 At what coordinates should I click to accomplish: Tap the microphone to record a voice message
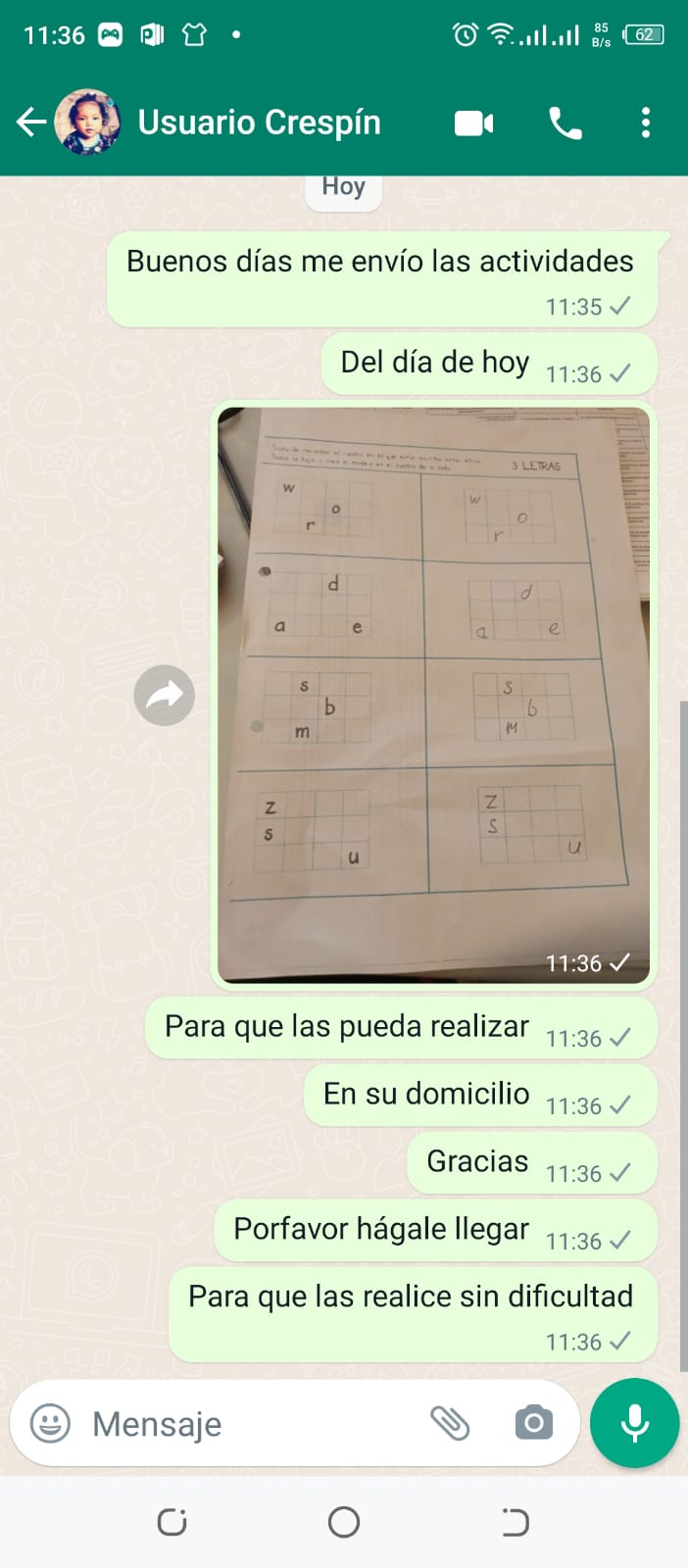pos(634,1423)
